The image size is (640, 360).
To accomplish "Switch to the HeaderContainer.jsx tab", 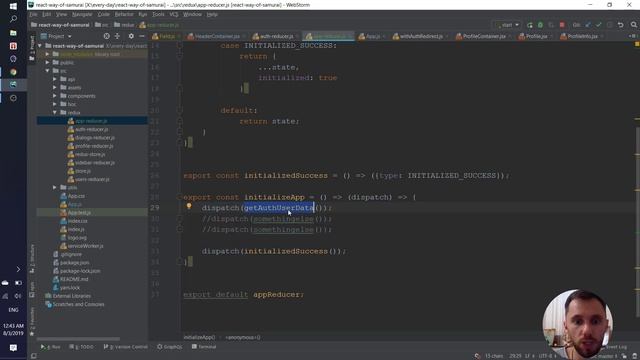I will click(x=216, y=36).
